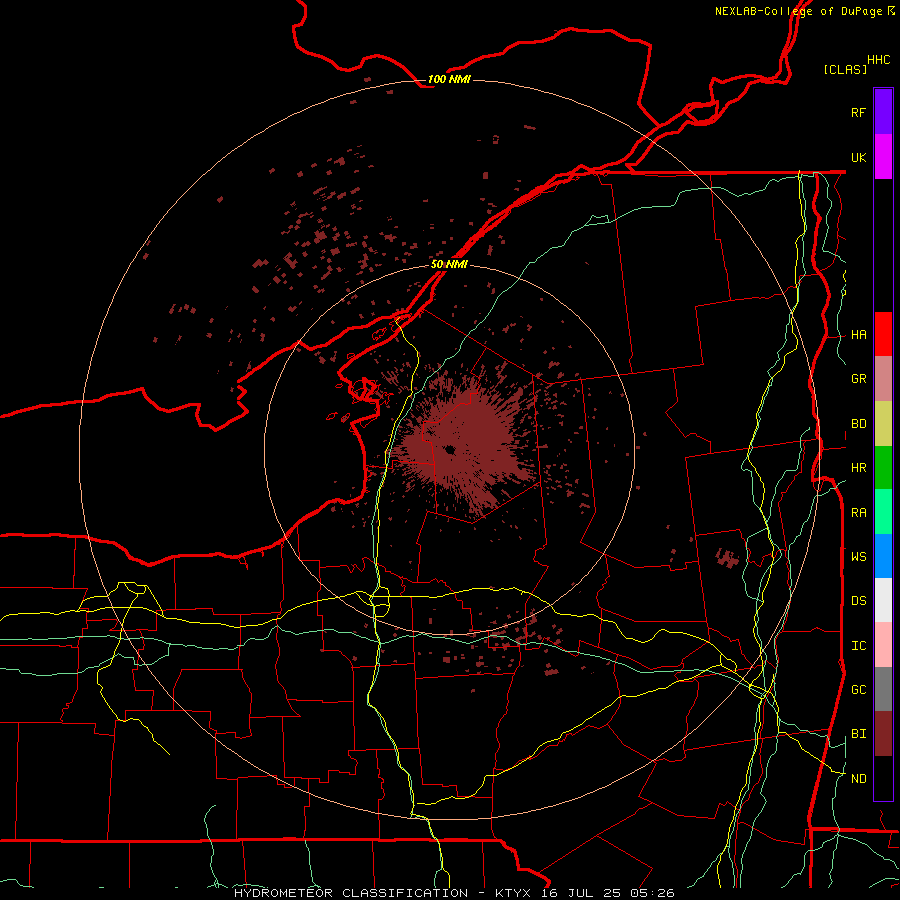The image size is (900, 900).
Task: Click the HA legend label
Action: (858, 335)
